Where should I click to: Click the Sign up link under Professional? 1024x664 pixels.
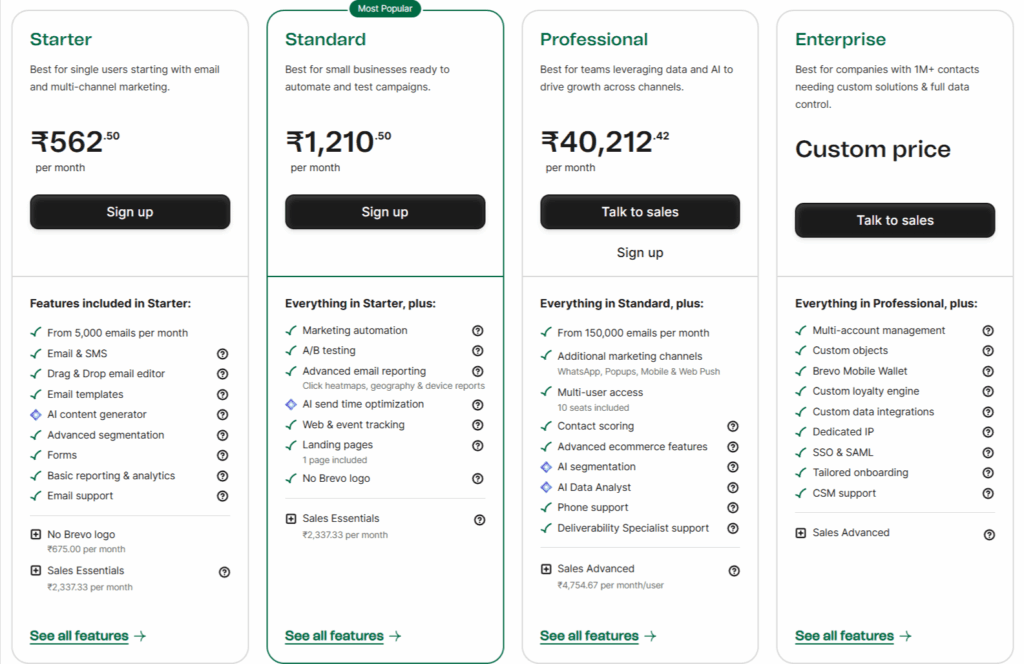640,252
